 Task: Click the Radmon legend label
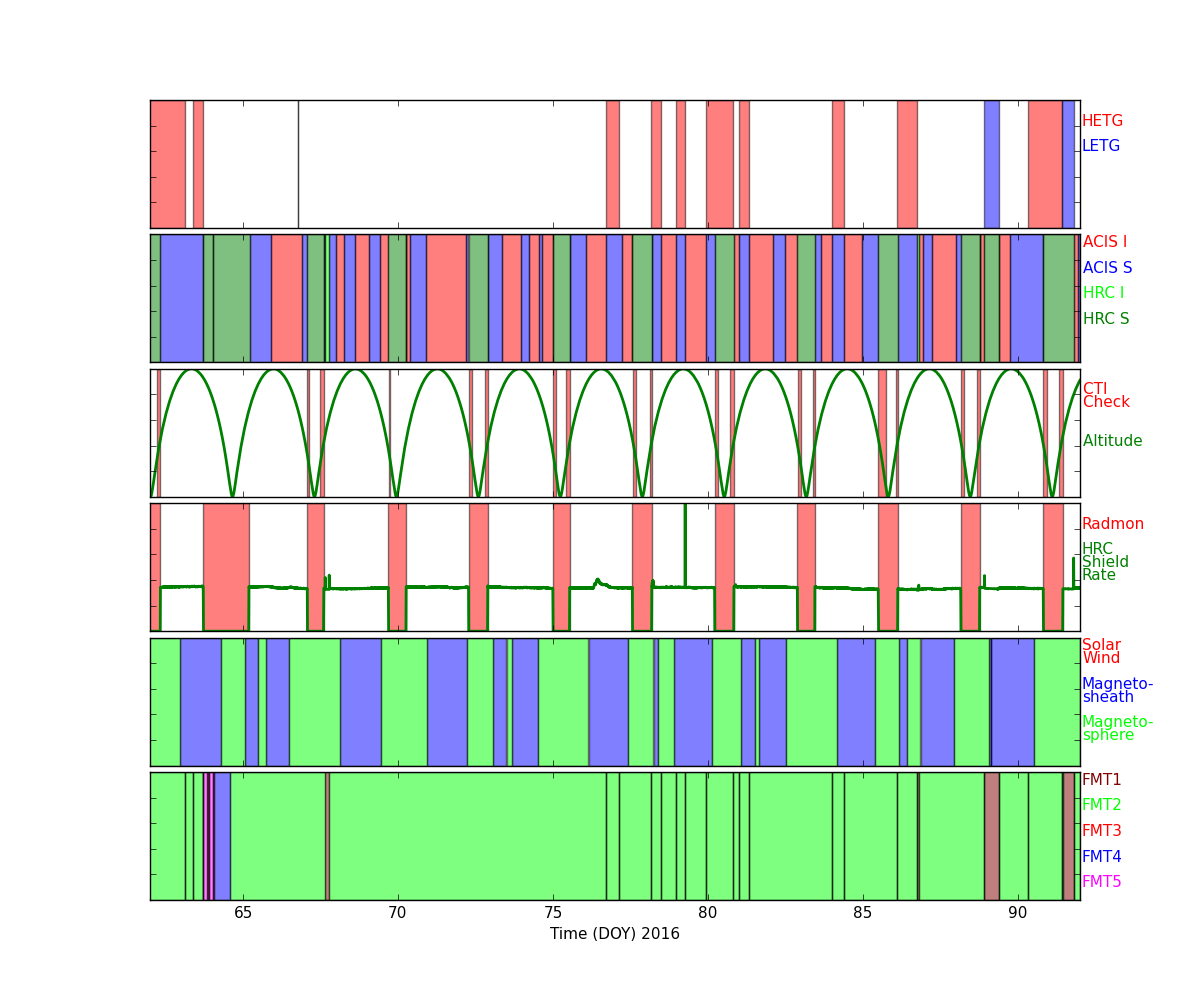click(1112, 524)
